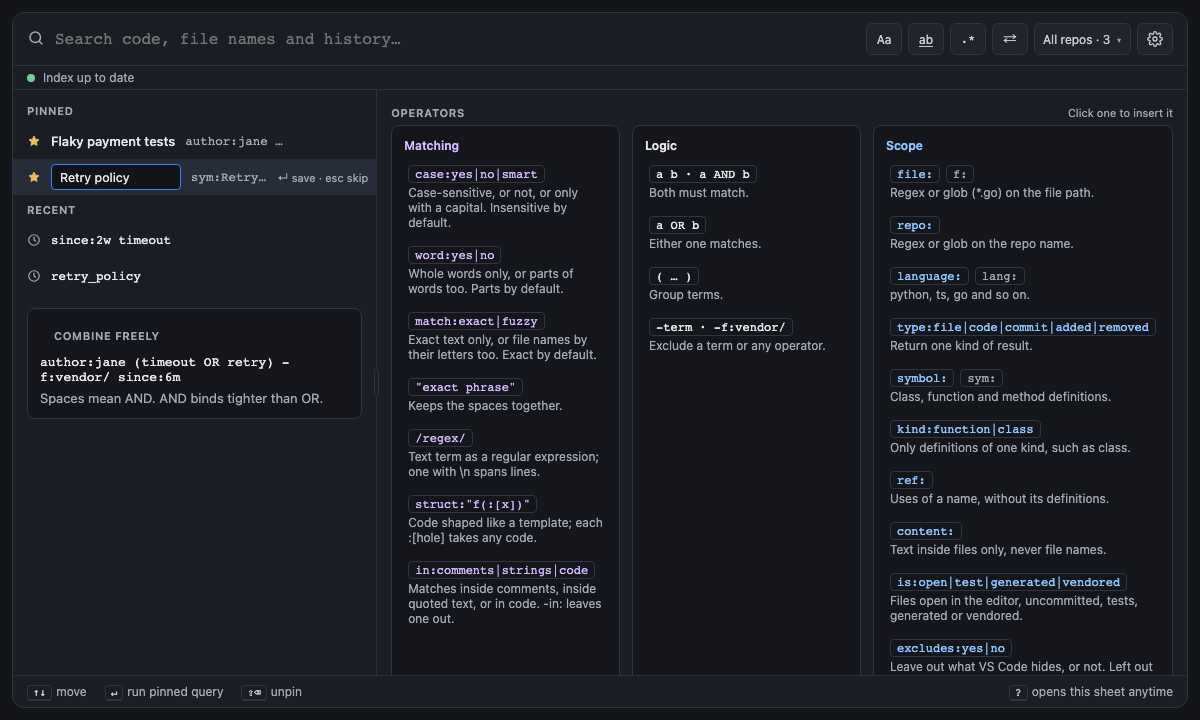1200x720 pixels.
Task: Click star beside Flaky payment tests
Action: point(34,142)
